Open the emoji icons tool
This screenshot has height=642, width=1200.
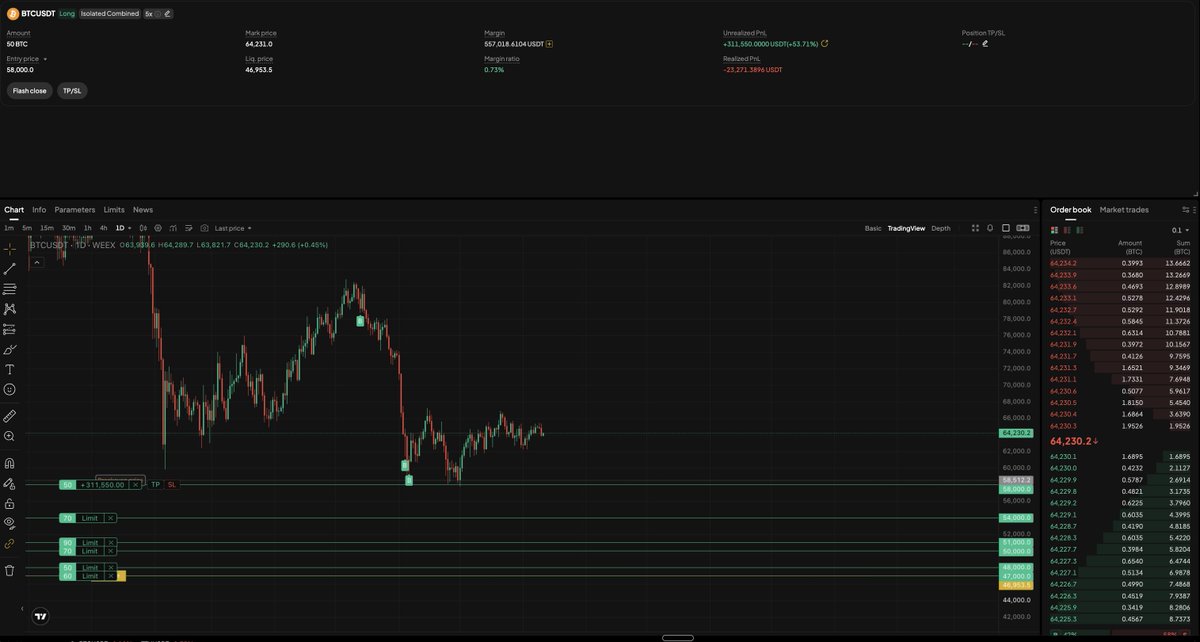[10, 389]
